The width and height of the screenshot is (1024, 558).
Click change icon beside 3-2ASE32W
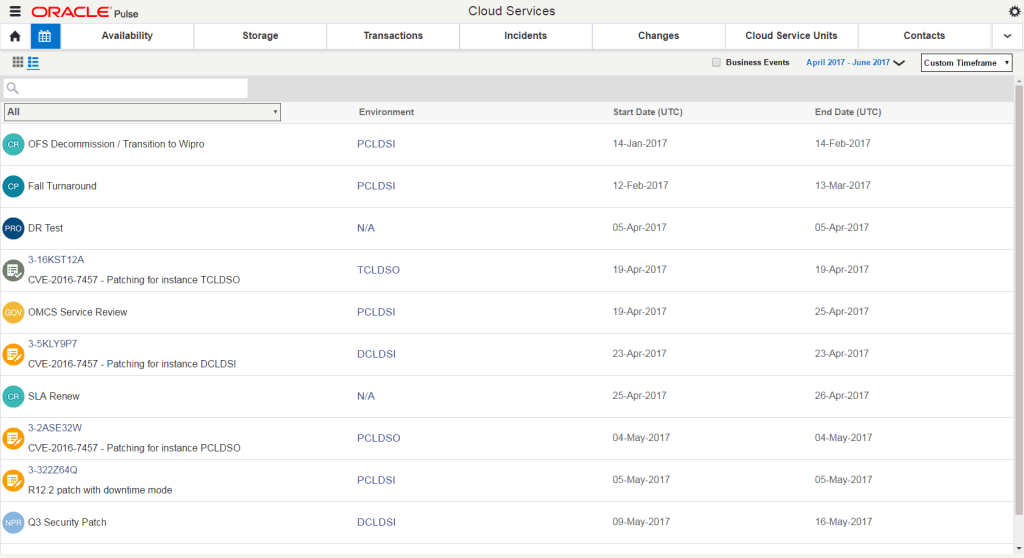[x=13, y=438]
